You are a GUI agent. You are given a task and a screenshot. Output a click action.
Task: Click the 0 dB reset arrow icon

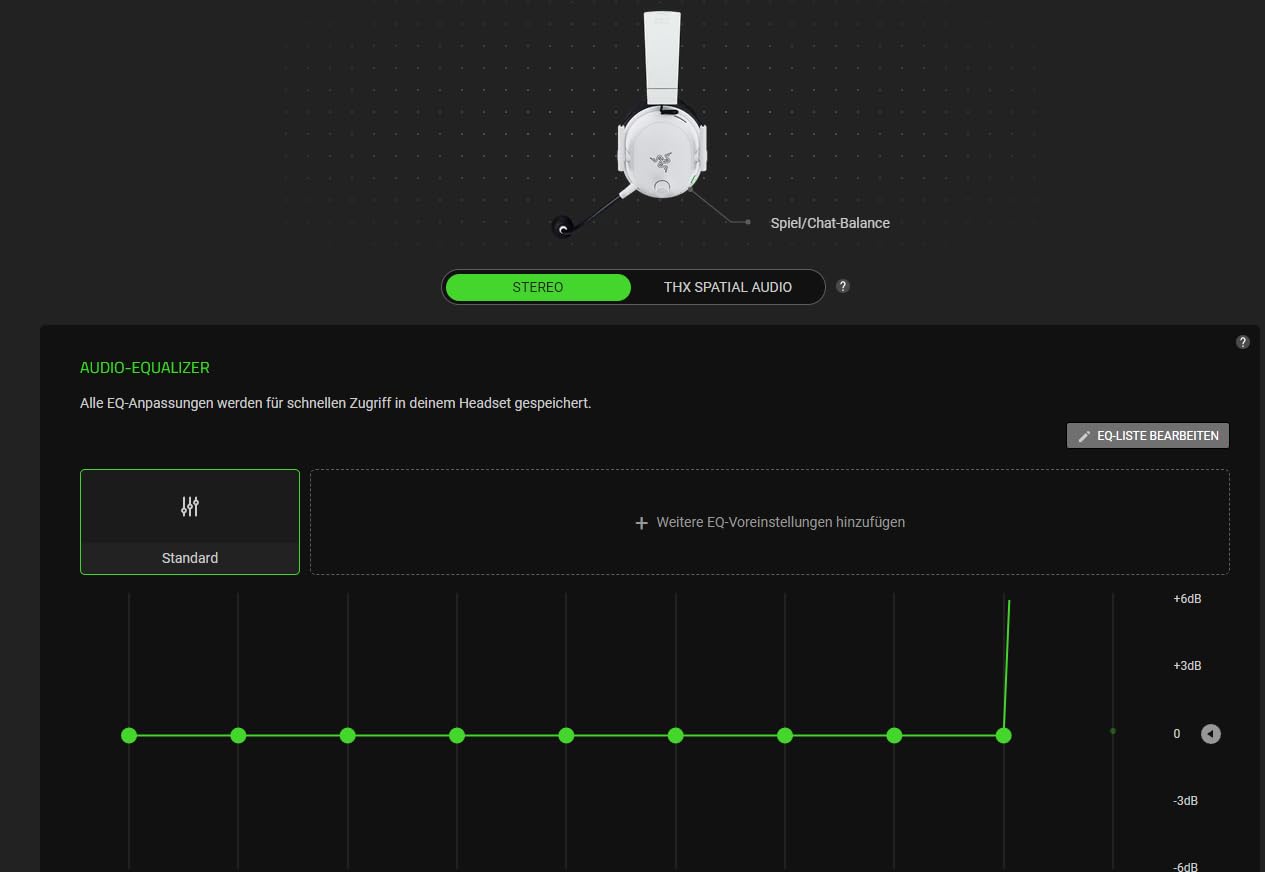(1211, 734)
